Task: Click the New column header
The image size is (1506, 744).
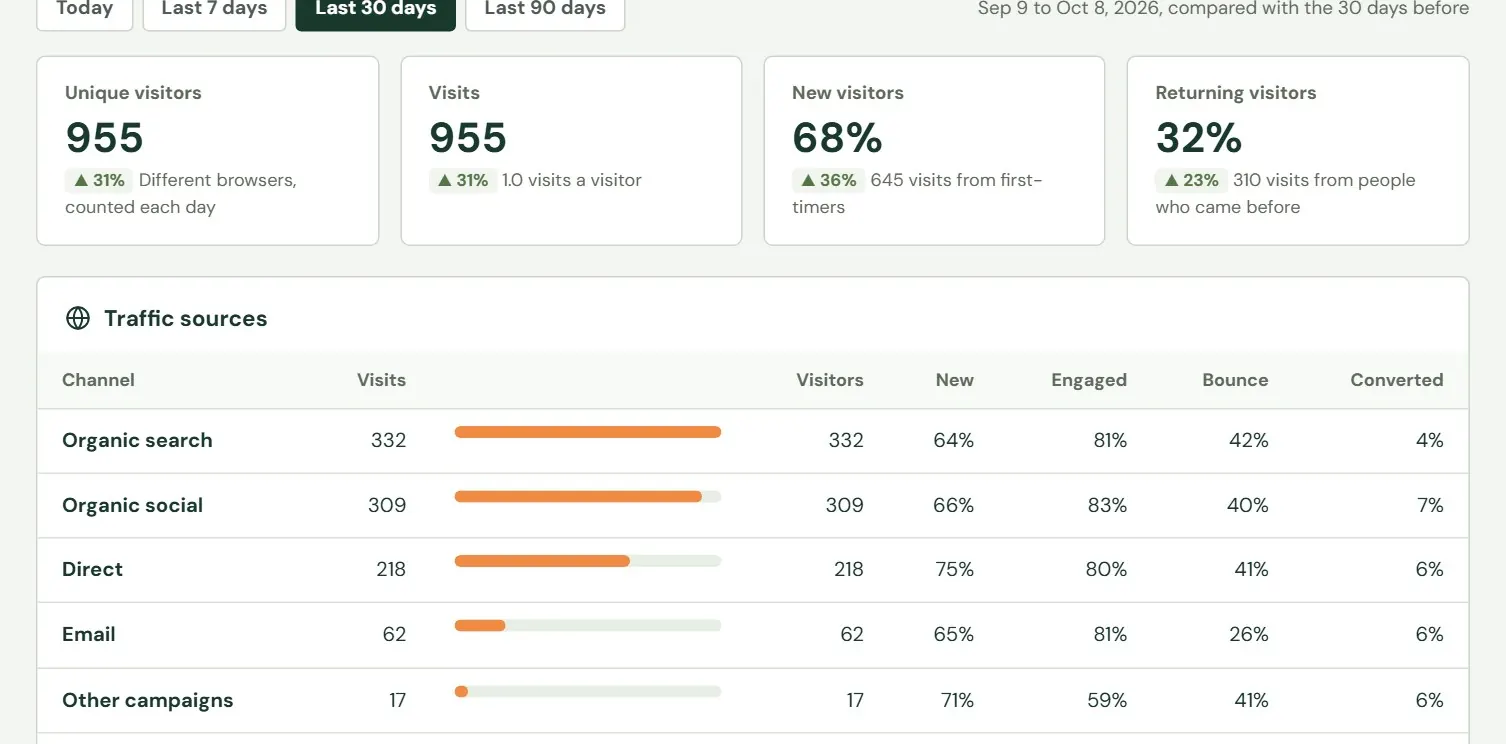Action: [954, 380]
